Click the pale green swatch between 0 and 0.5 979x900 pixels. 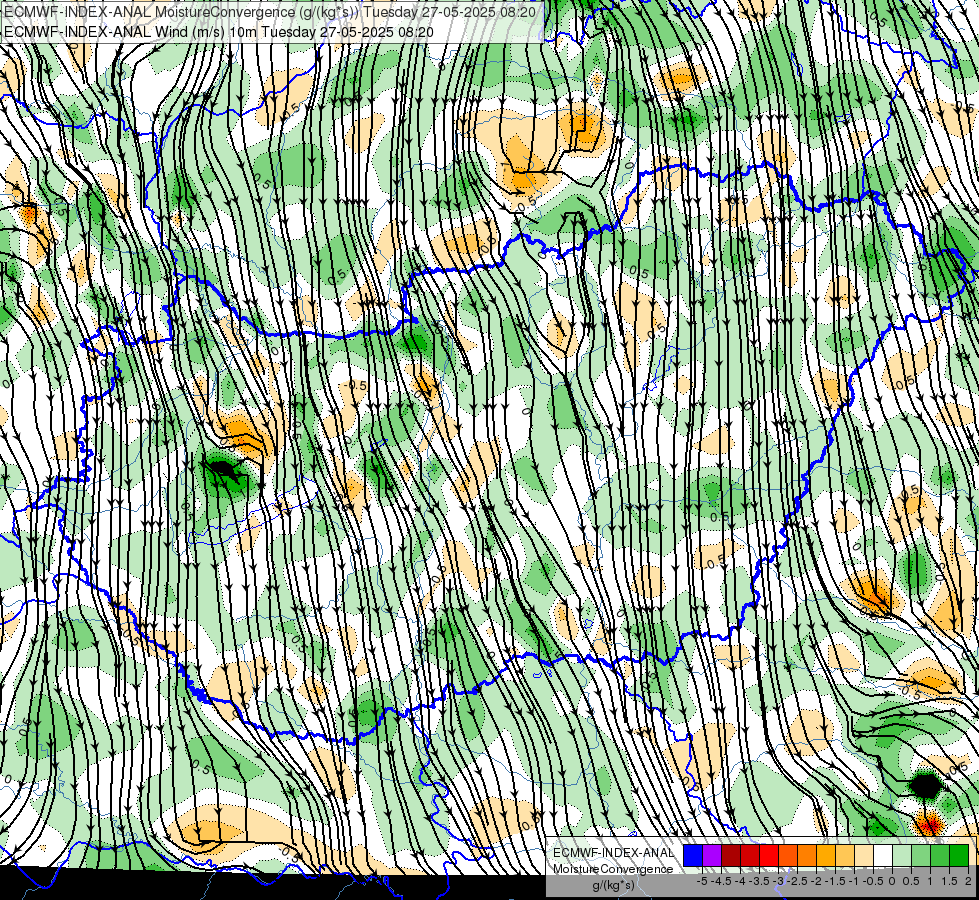902,855
